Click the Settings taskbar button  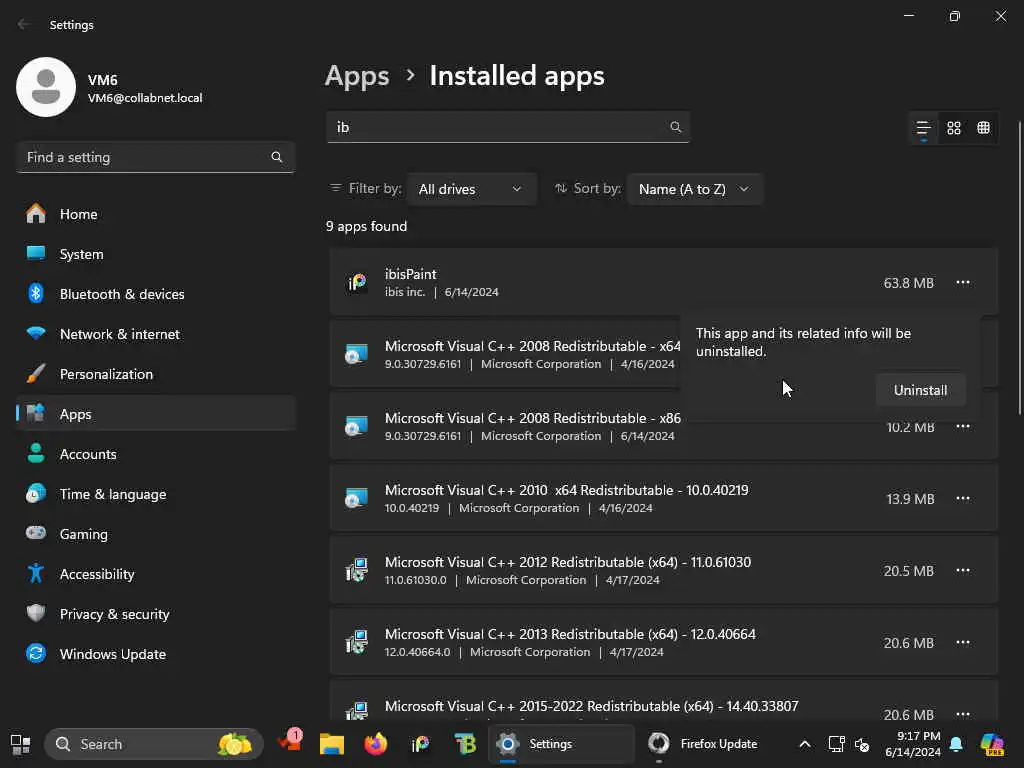pos(562,744)
